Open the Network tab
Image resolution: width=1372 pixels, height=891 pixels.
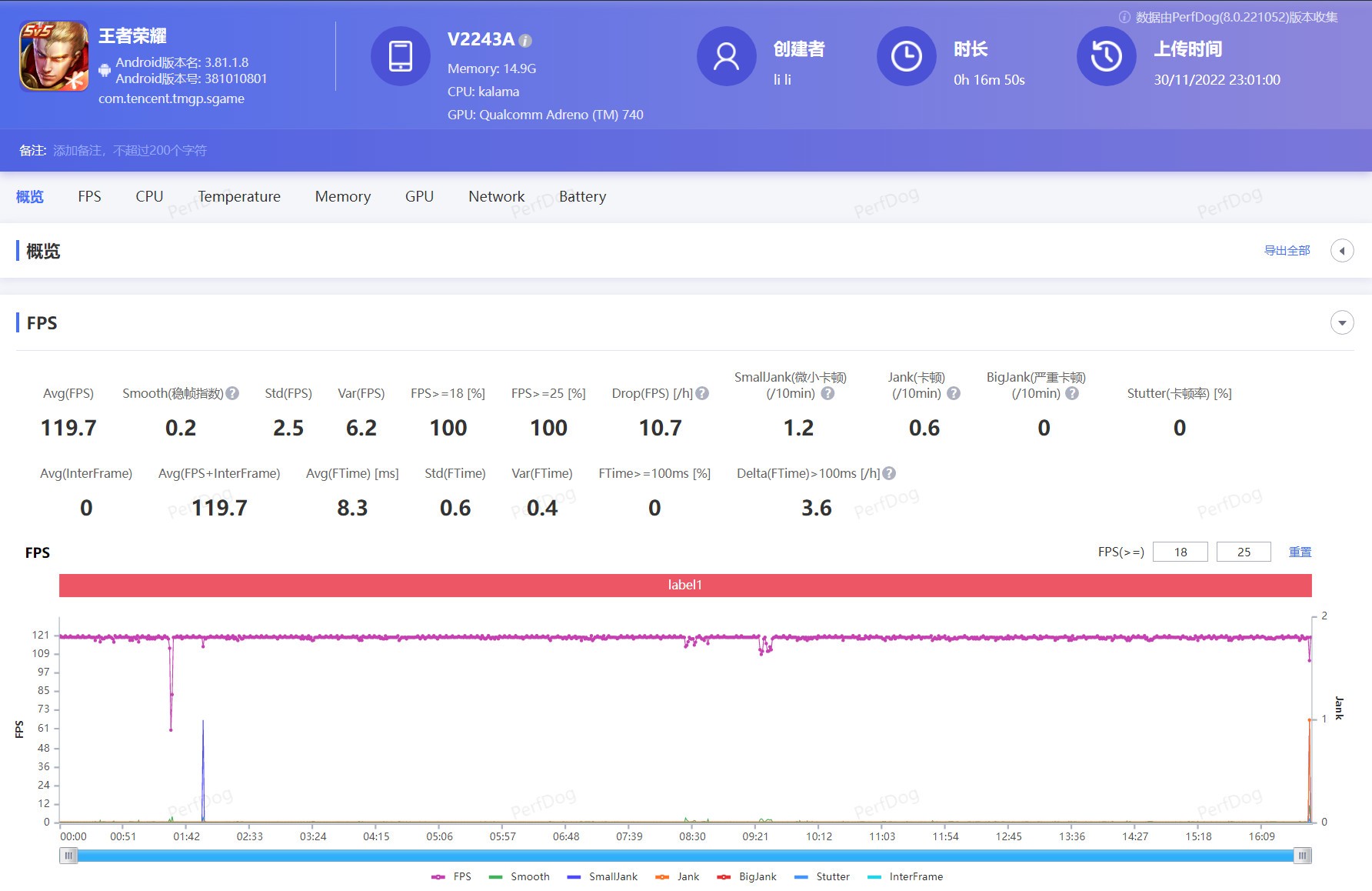click(496, 197)
